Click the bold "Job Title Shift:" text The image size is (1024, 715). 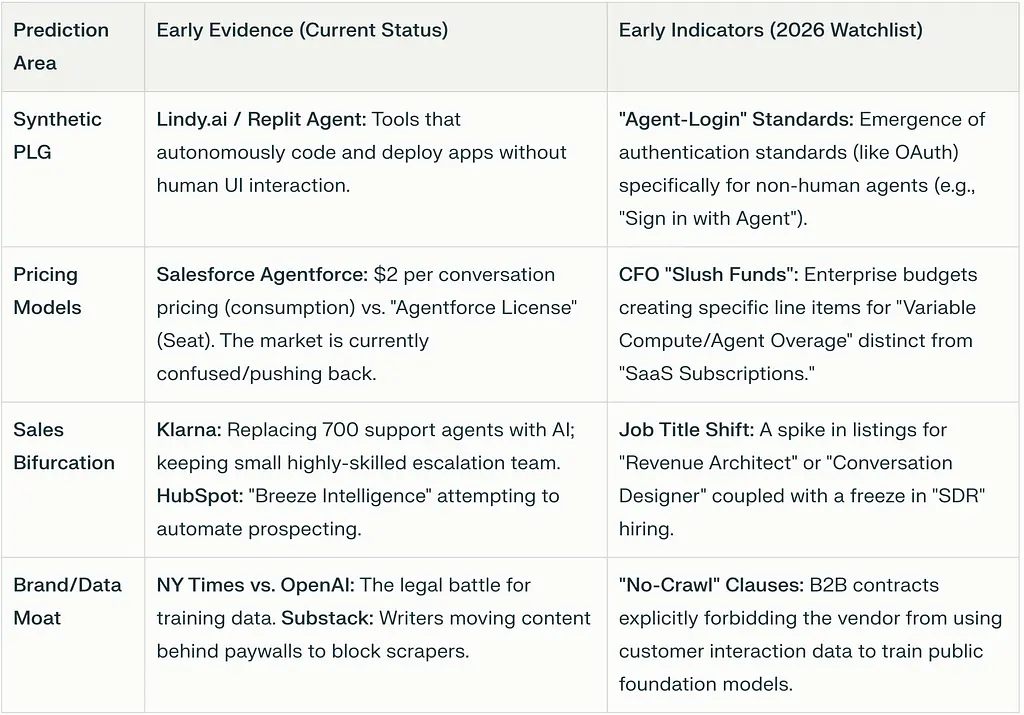(x=685, y=430)
